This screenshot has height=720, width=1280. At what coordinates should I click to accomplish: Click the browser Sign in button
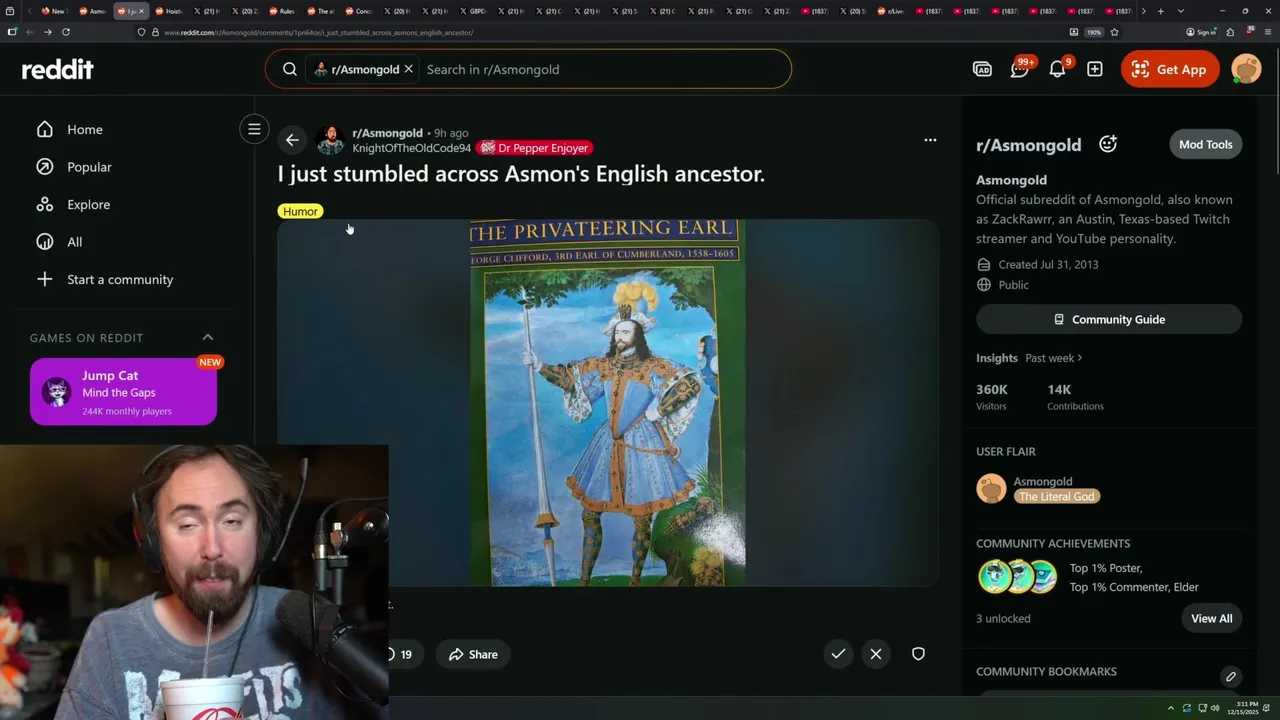click(x=1201, y=32)
